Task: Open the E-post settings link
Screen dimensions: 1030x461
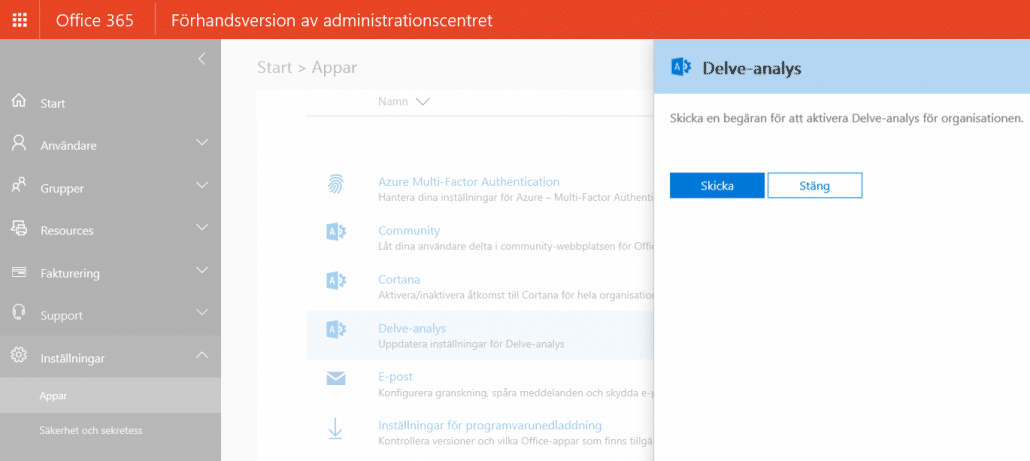Action: point(395,377)
